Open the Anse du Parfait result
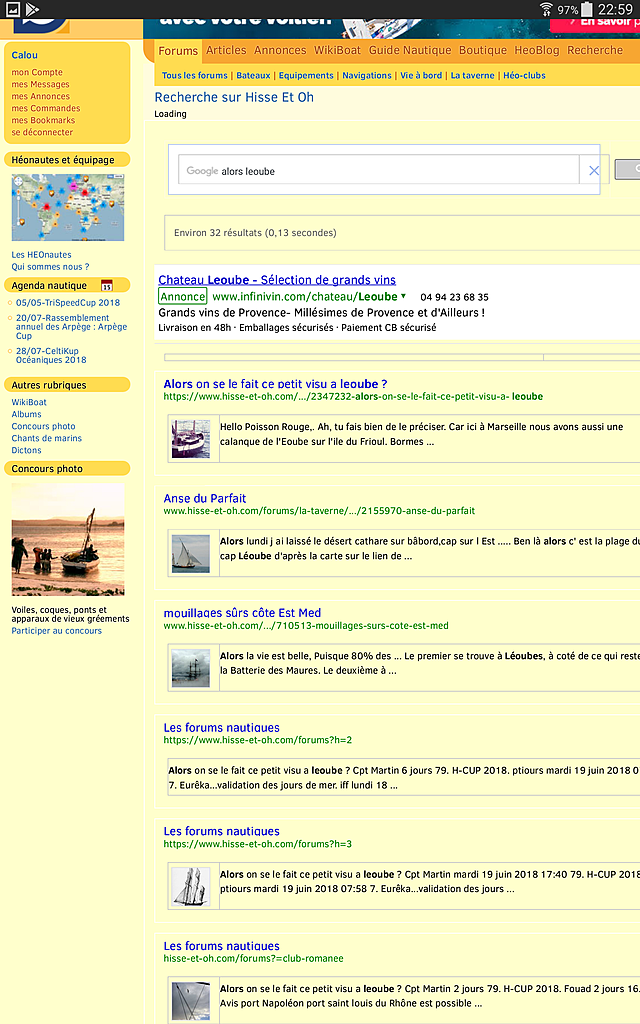Screen dimensions: 640x1024 (204, 498)
